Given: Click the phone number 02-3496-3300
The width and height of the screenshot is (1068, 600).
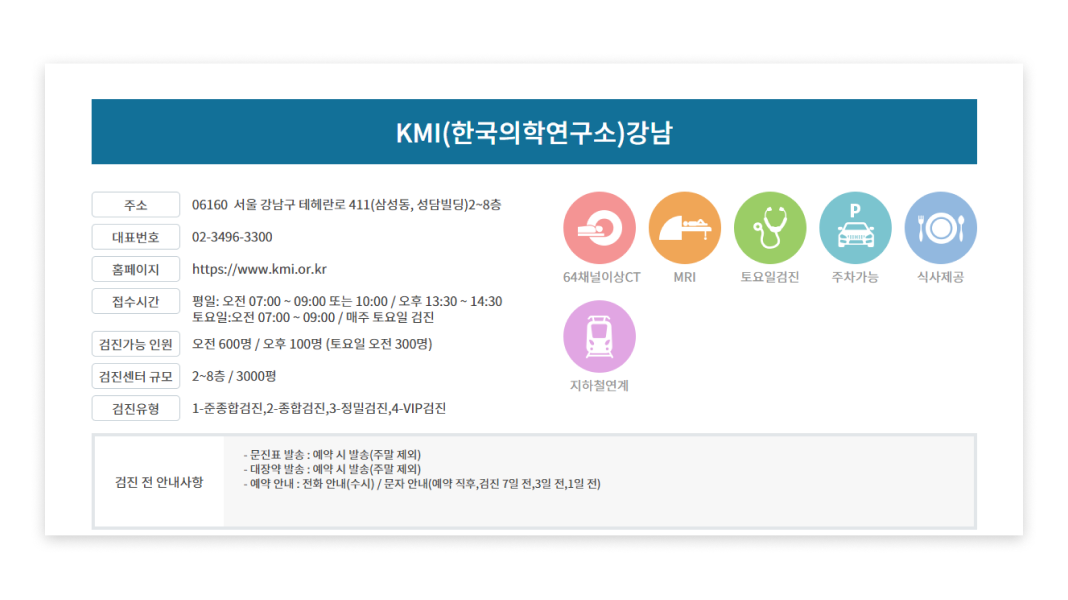Looking at the screenshot, I should pos(232,237).
